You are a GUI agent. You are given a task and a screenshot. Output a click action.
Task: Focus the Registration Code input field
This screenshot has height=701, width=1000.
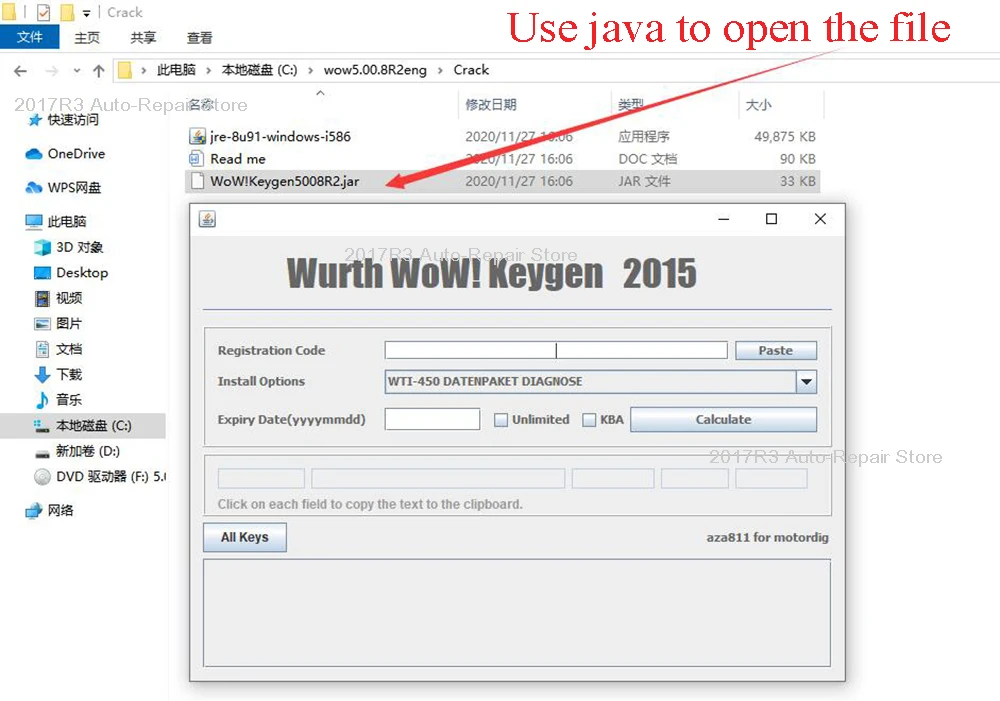(x=556, y=350)
